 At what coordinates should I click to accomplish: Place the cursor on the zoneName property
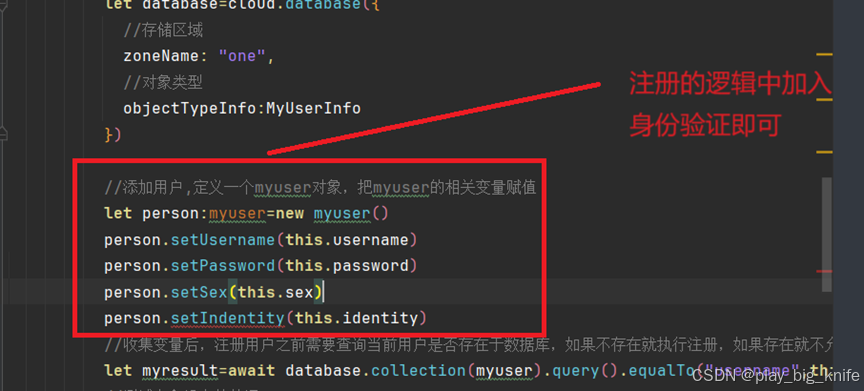tap(161, 56)
